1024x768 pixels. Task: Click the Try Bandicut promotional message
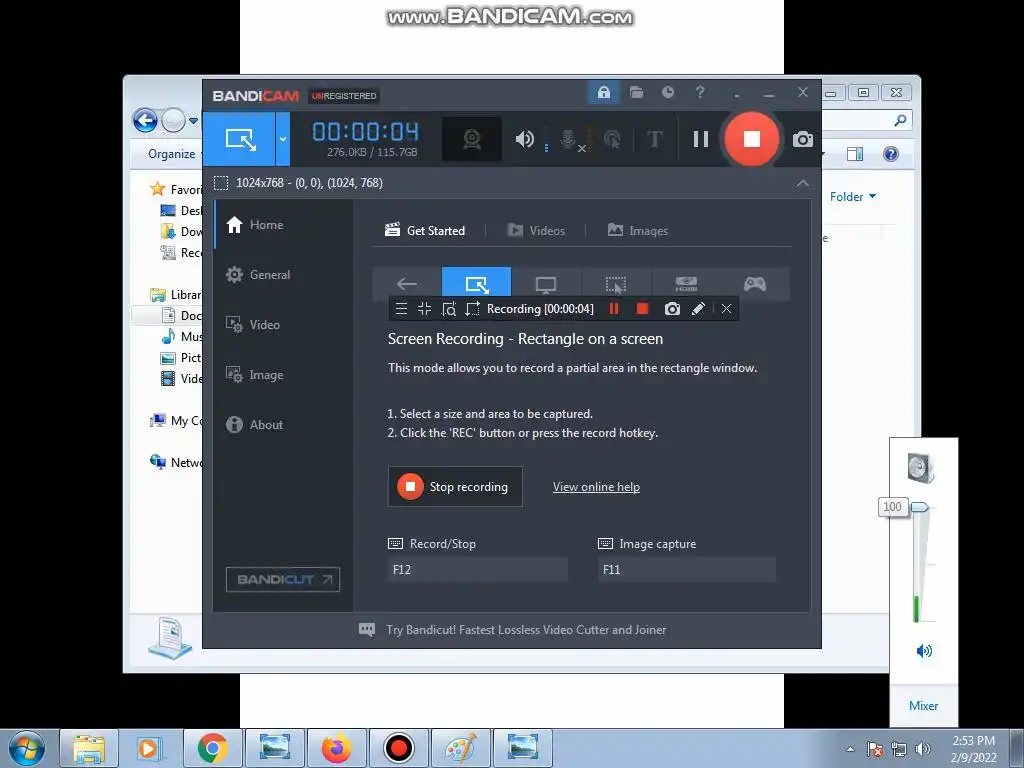(x=526, y=630)
